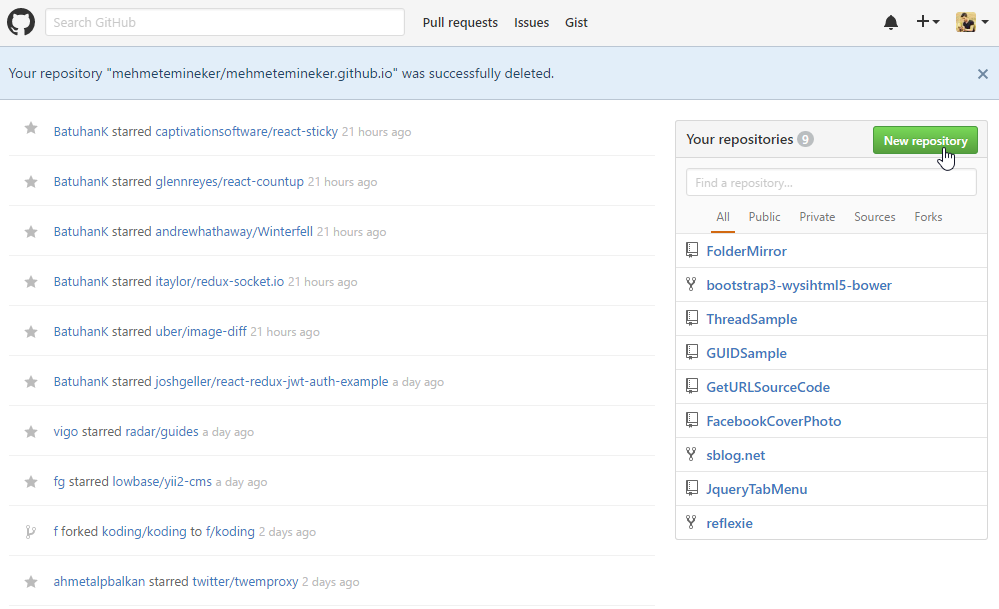Open the user avatar profile menu
Screen dimensions: 999x609
(x=972, y=22)
